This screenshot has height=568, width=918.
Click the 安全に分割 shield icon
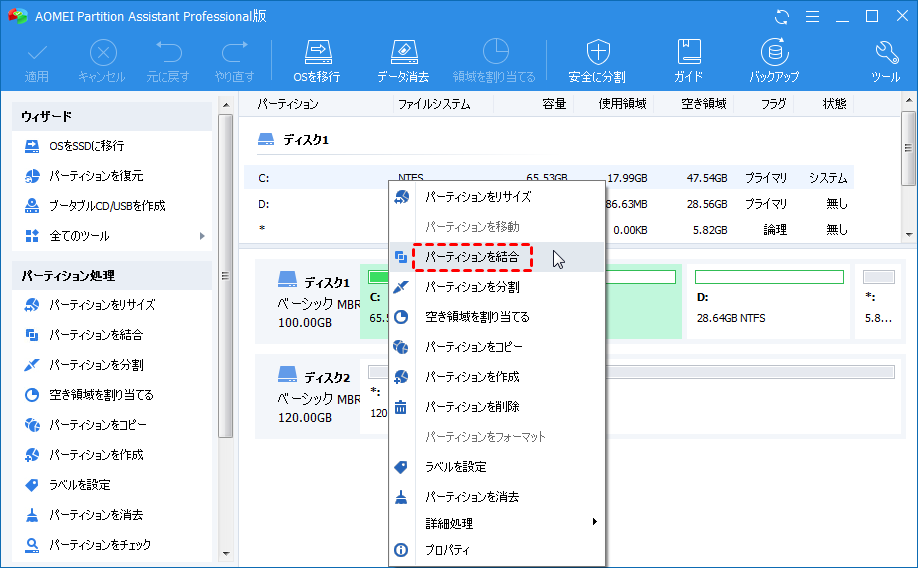(x=598, y=53)
